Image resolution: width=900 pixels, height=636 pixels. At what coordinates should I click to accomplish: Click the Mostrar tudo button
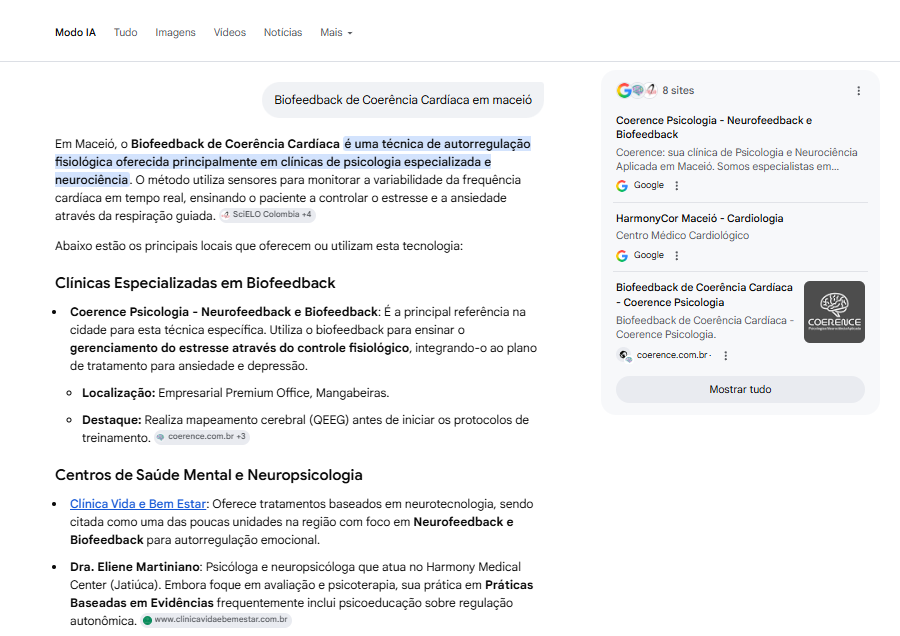(740, 389)
